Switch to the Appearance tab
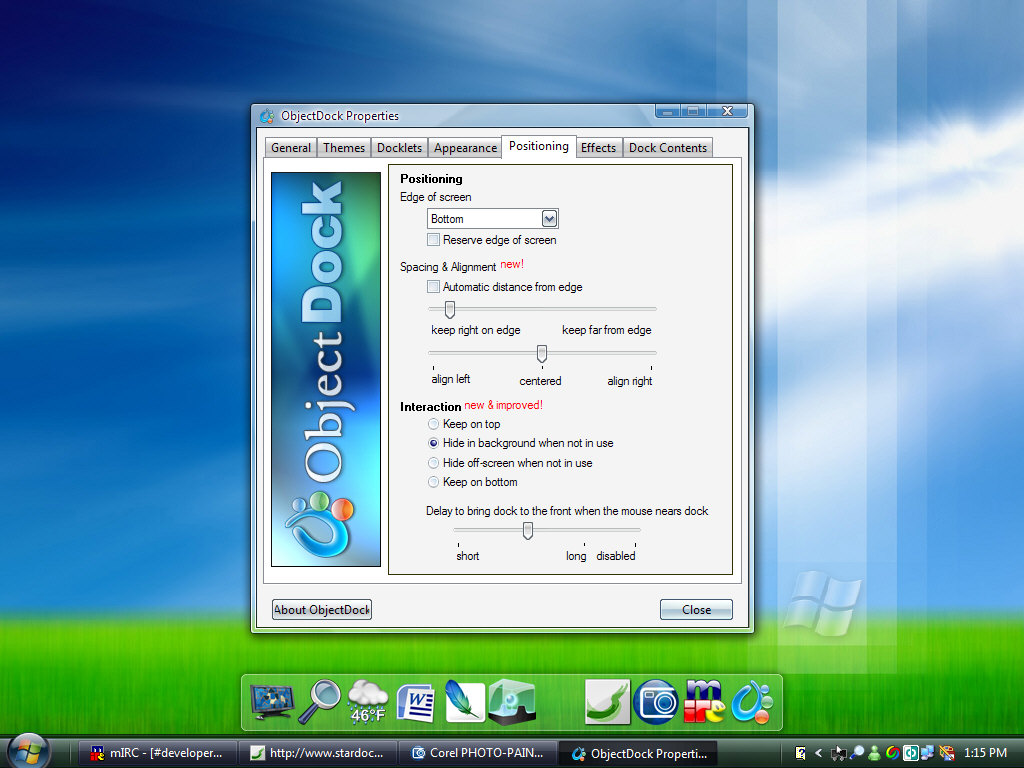The width and height of the screenshot is (1024, 768). click(466, 148)
